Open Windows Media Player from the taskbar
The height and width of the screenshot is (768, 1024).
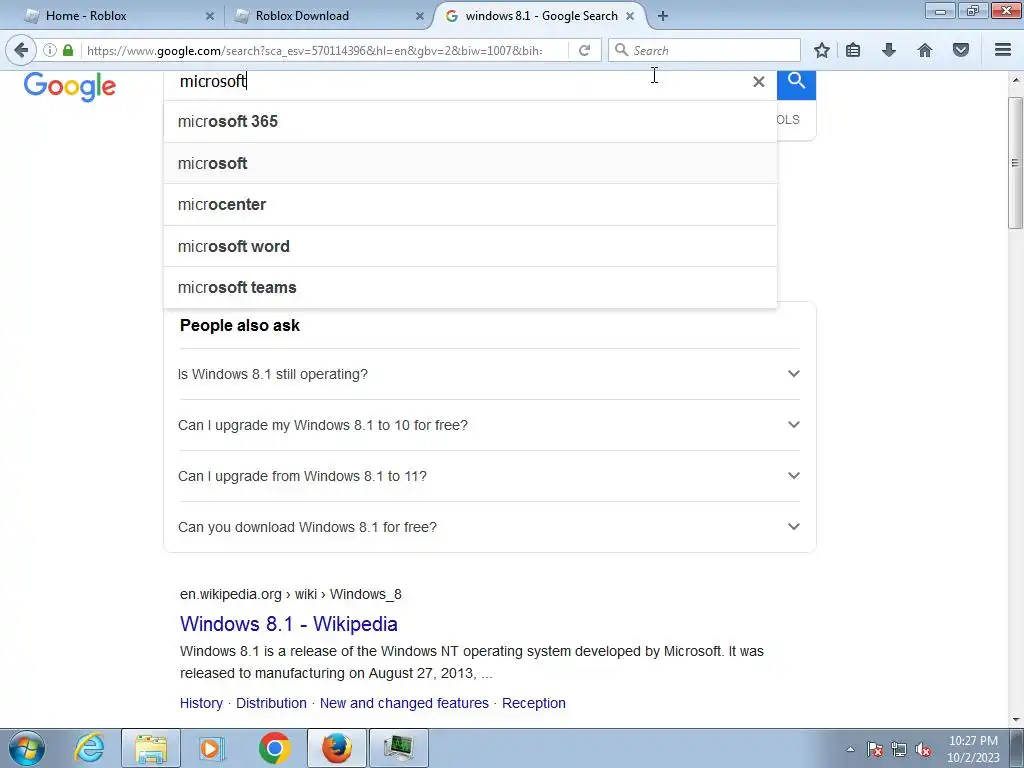(211, 748)
